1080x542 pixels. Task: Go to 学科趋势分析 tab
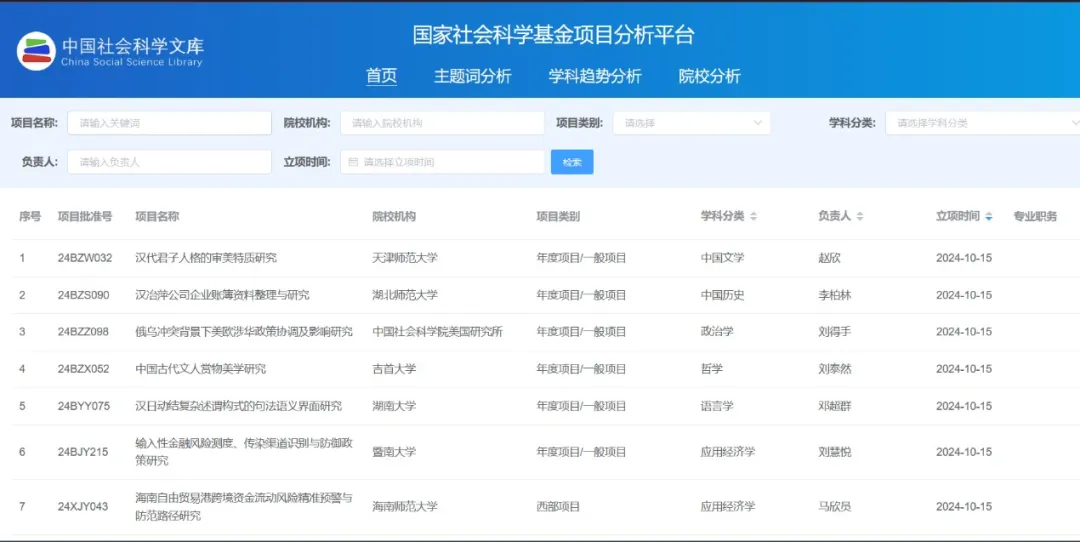coord(594,76)
